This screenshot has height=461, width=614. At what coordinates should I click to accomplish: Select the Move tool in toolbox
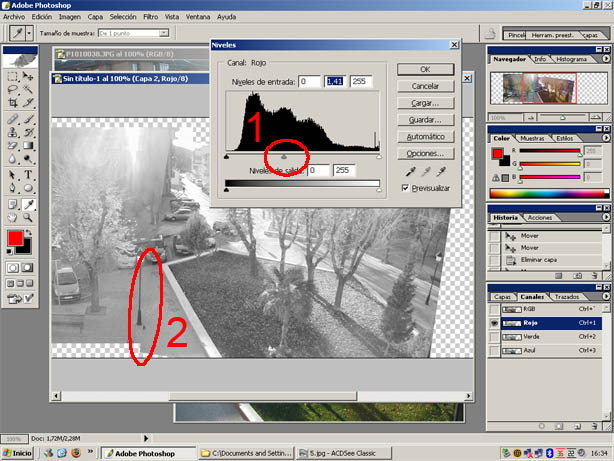pos(28,76)
